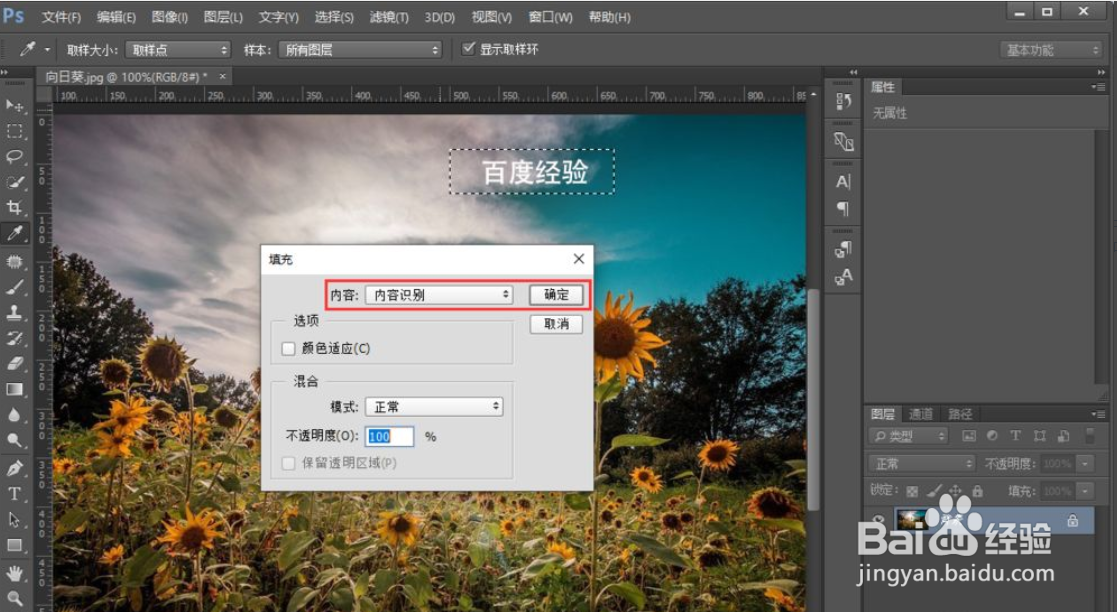This screenshot has height=612, width=1117.
Task: Enable the 颜色适应(C) checkbox
Action: (287, 348)
